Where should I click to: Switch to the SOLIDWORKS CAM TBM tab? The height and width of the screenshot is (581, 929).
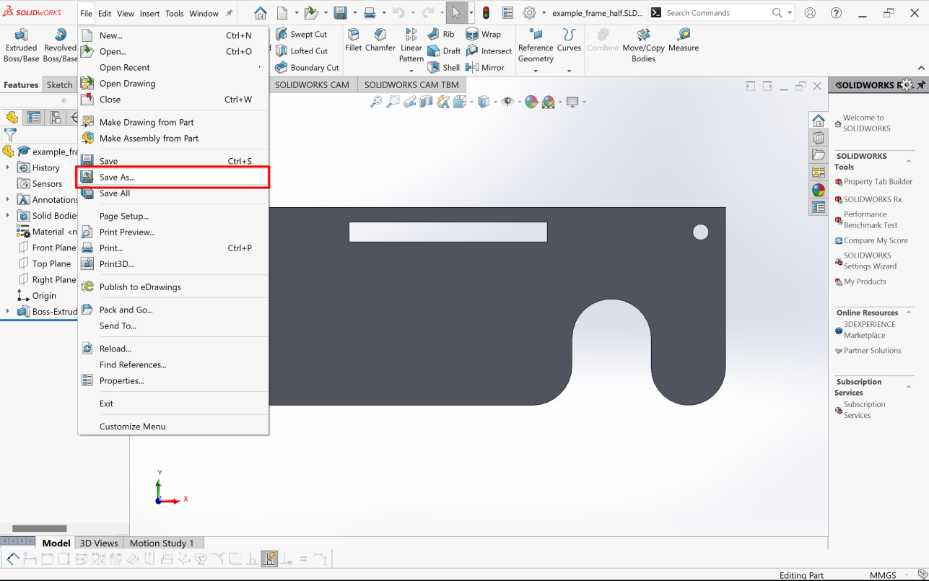pyautogui.click(x=411, y=85)
